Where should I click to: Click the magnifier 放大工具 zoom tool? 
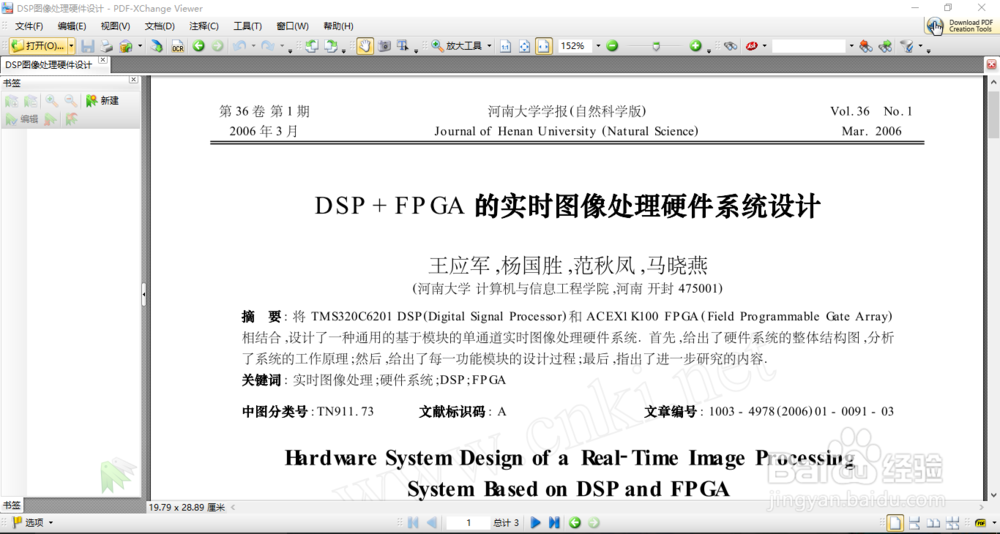tap(457, 46)
